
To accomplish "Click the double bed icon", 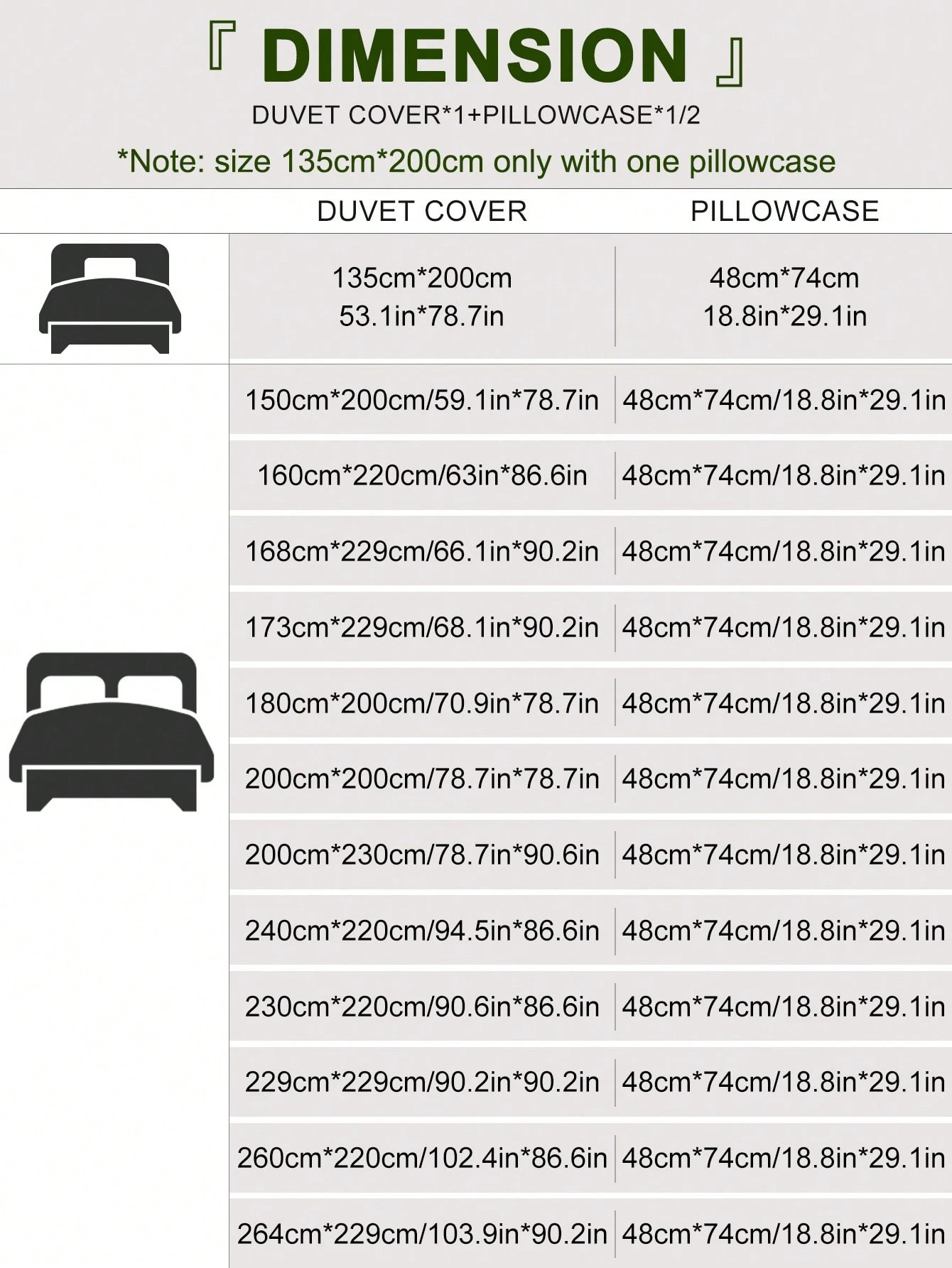I will point(111,732).
